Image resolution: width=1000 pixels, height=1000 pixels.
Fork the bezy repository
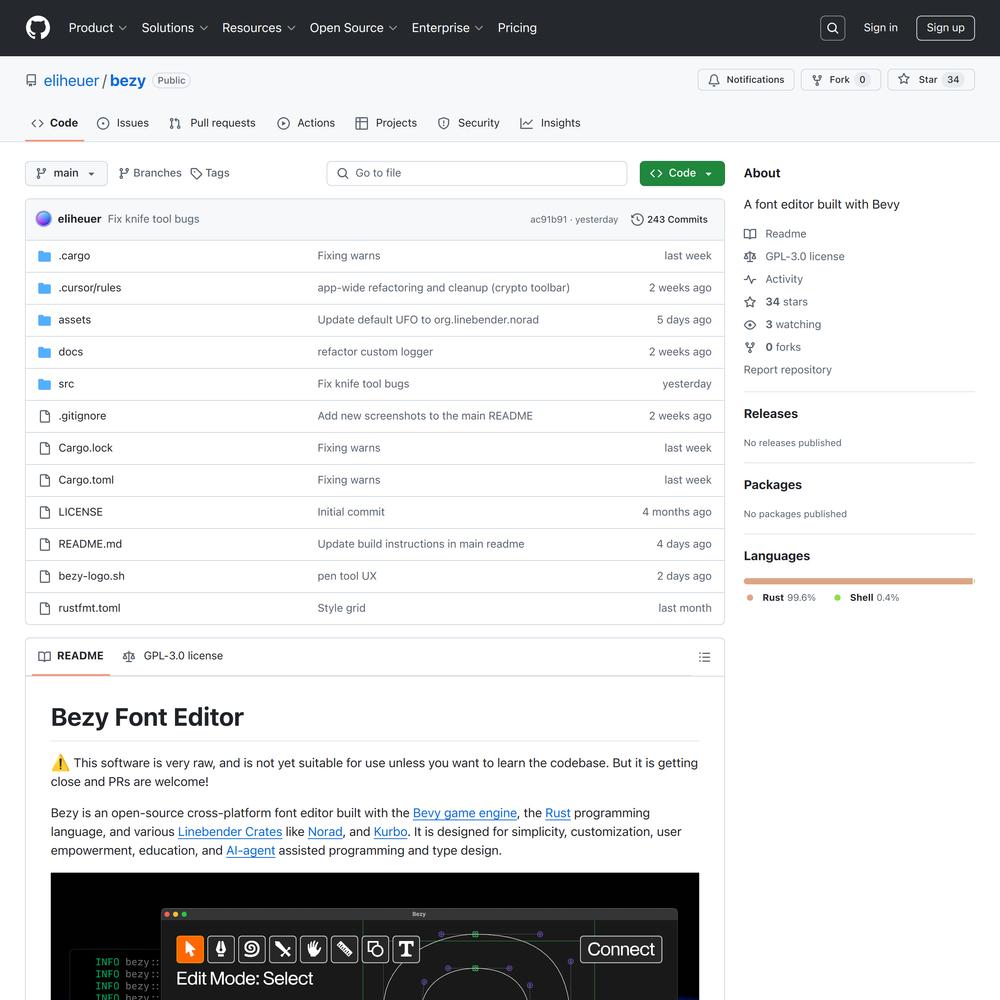[841, 80]
